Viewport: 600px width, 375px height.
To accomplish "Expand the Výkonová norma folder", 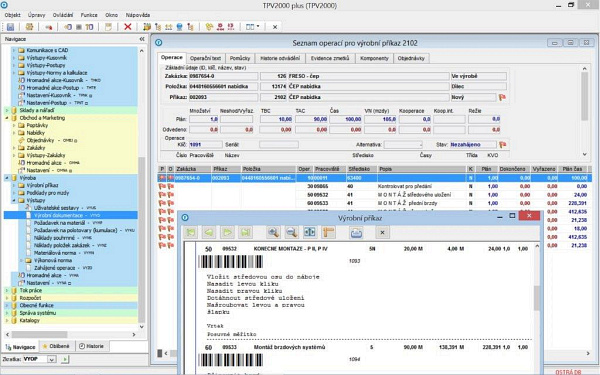I will (x=21, y=260).
